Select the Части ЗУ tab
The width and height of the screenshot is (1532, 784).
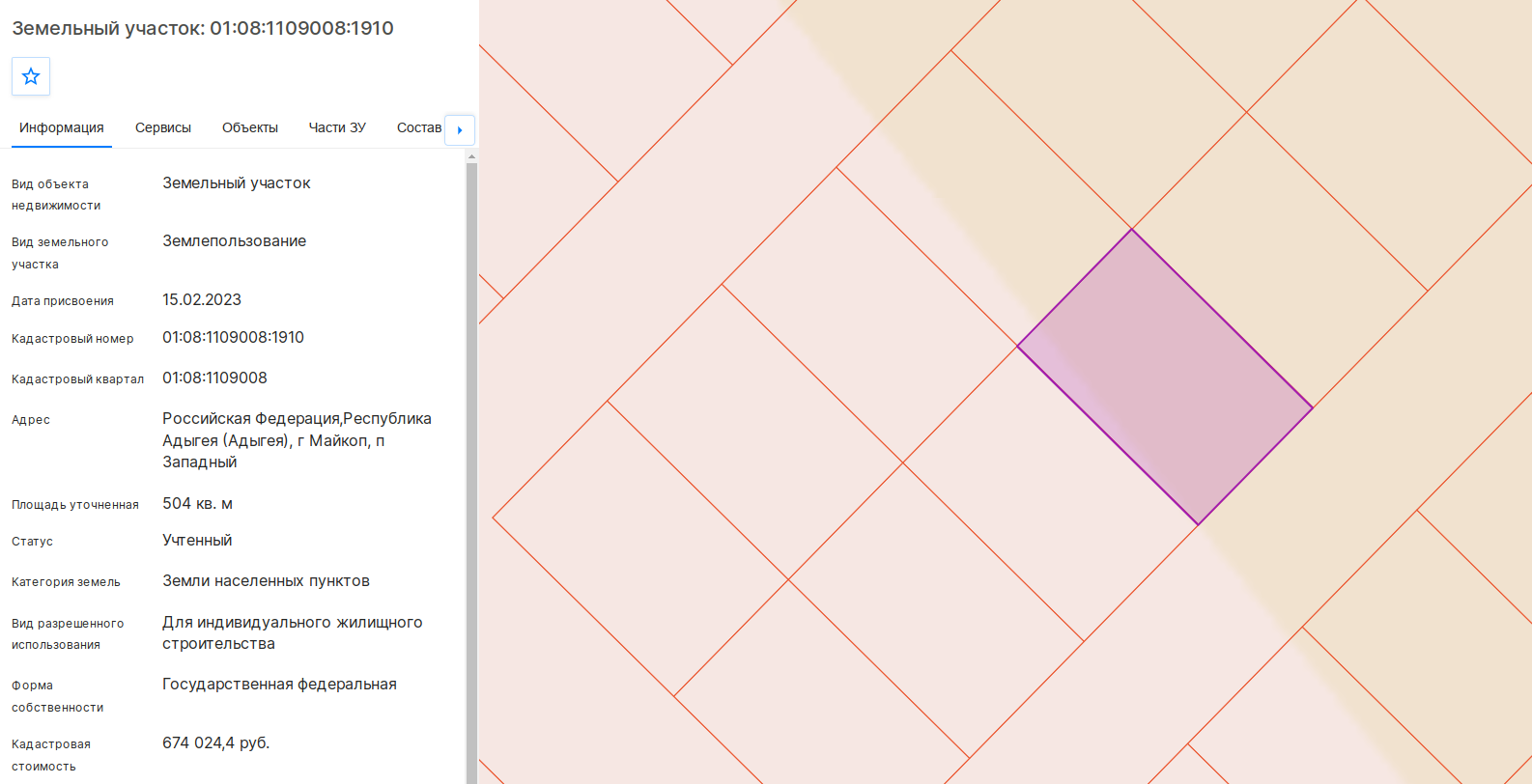pos(337,127)
